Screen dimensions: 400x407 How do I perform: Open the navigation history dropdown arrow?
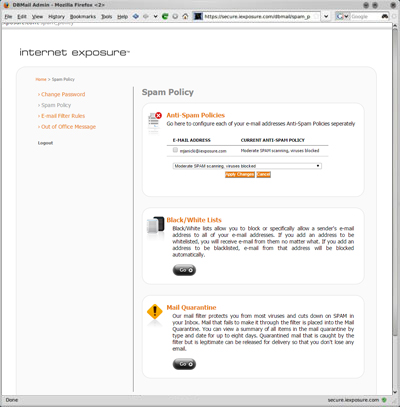click(x=155, y=16)
